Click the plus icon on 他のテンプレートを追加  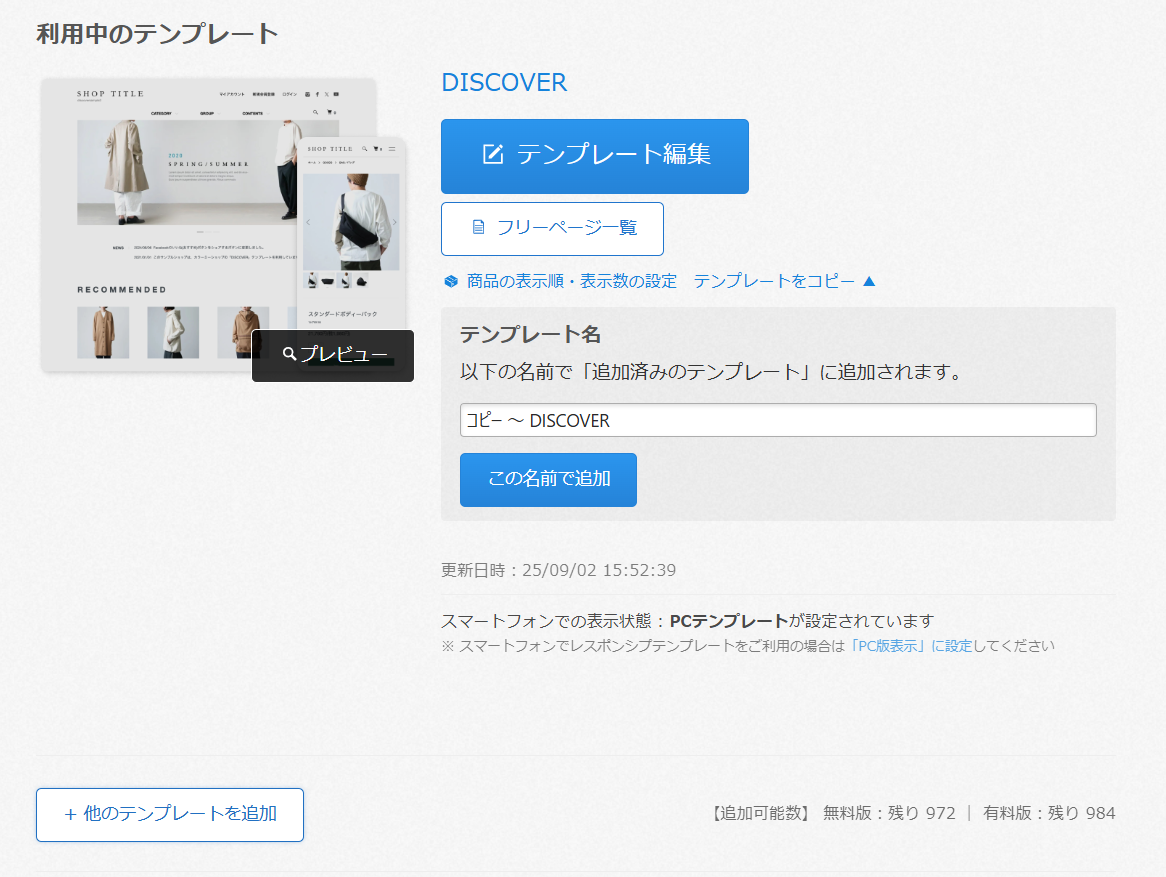pos(70,814)
